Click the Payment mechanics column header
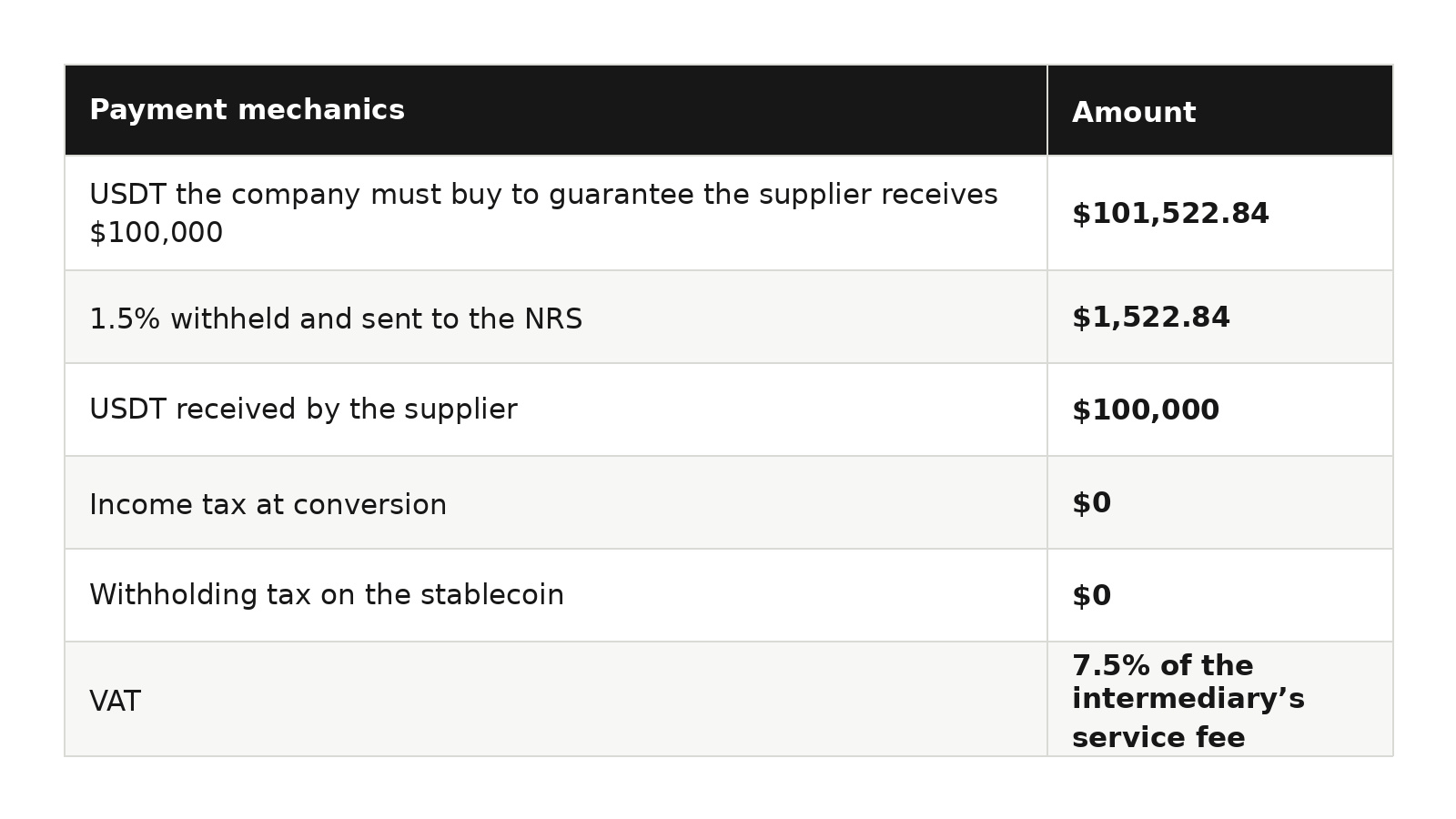Image resolution: width=1456 pixels, height=819 pixels. [247, 110]
